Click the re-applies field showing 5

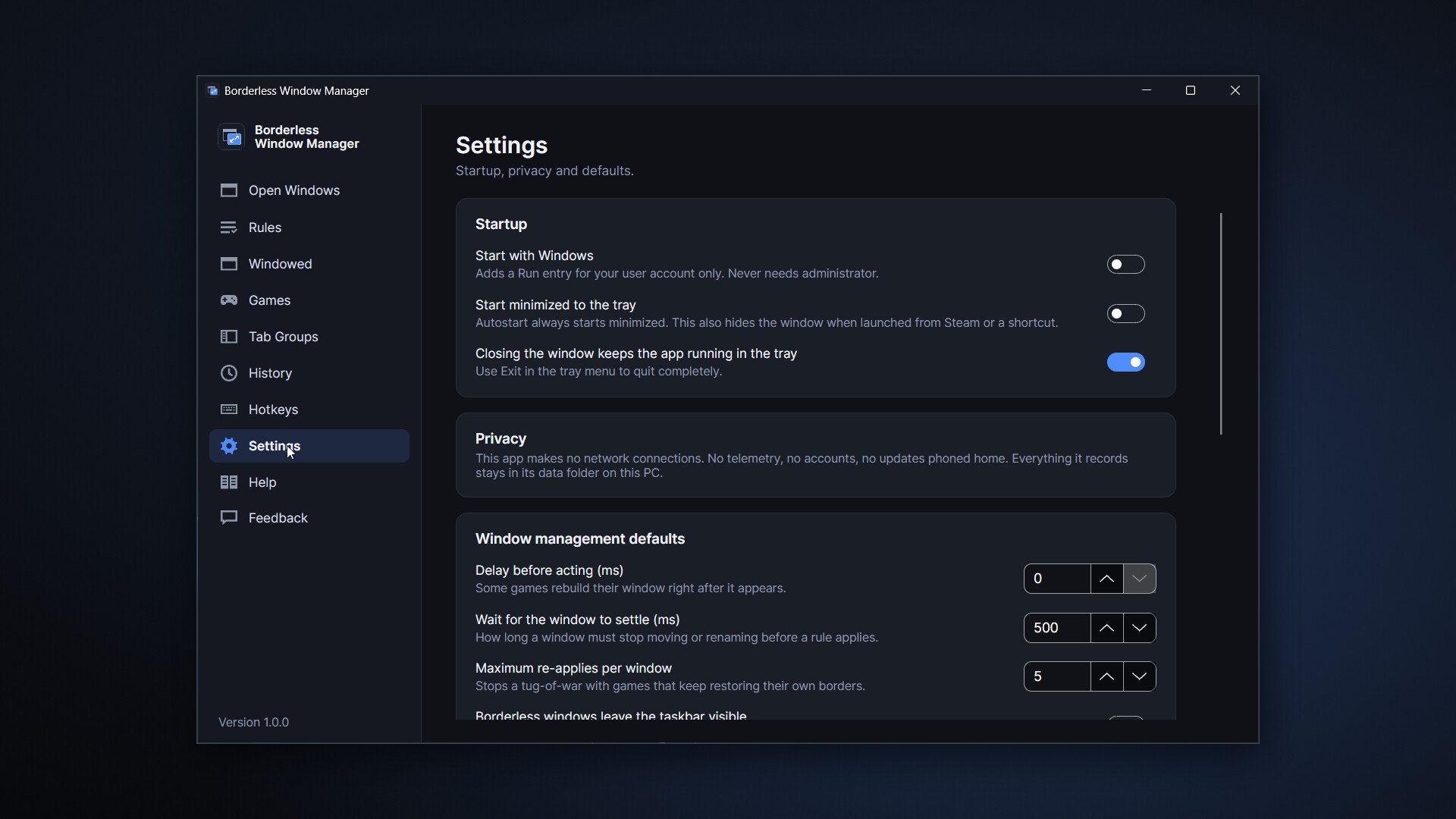(1057, 676)
